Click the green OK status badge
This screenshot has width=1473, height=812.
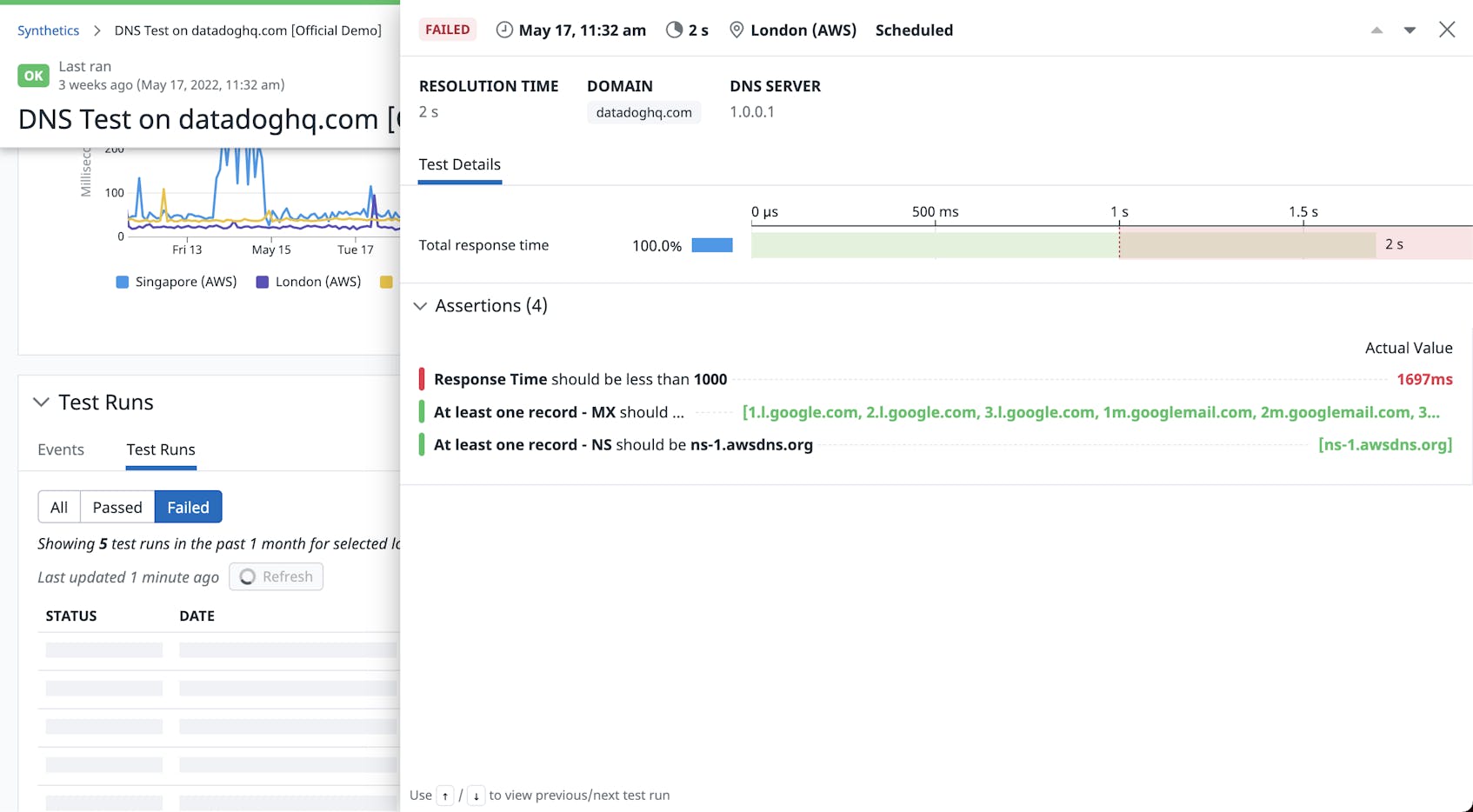(32, 76)
